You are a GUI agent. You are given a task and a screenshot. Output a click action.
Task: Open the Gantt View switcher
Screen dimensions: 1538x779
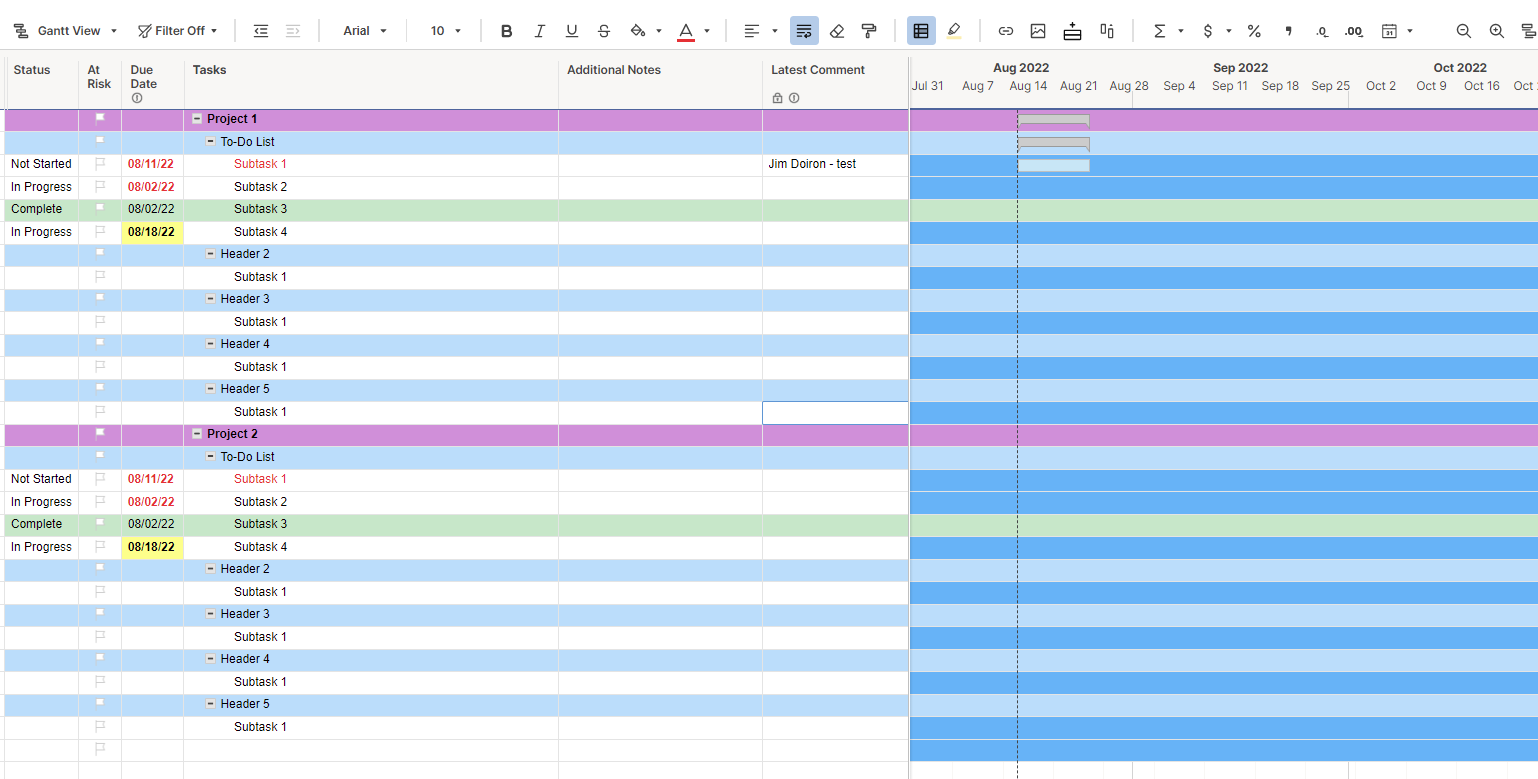(65, 31)
